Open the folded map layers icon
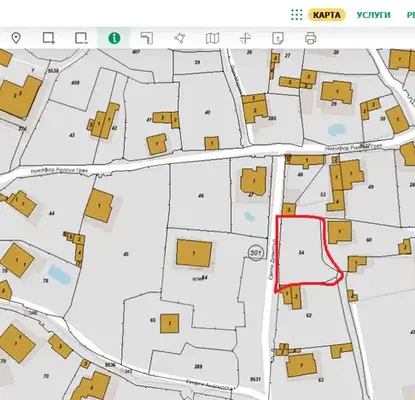The height and width of the screenshot is (400, 415). click(x=212, y=38)
